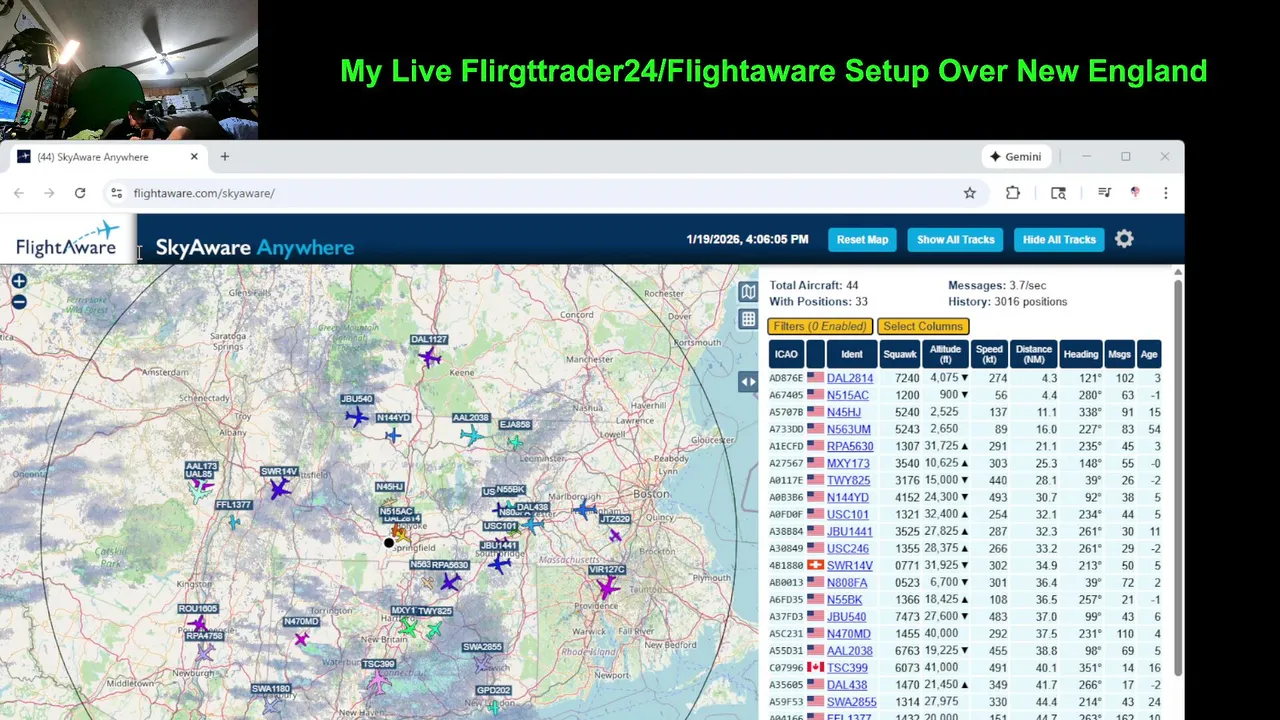1280x720 pixels.
Task: View site information icon in address bar
Action: pos(116,193)
